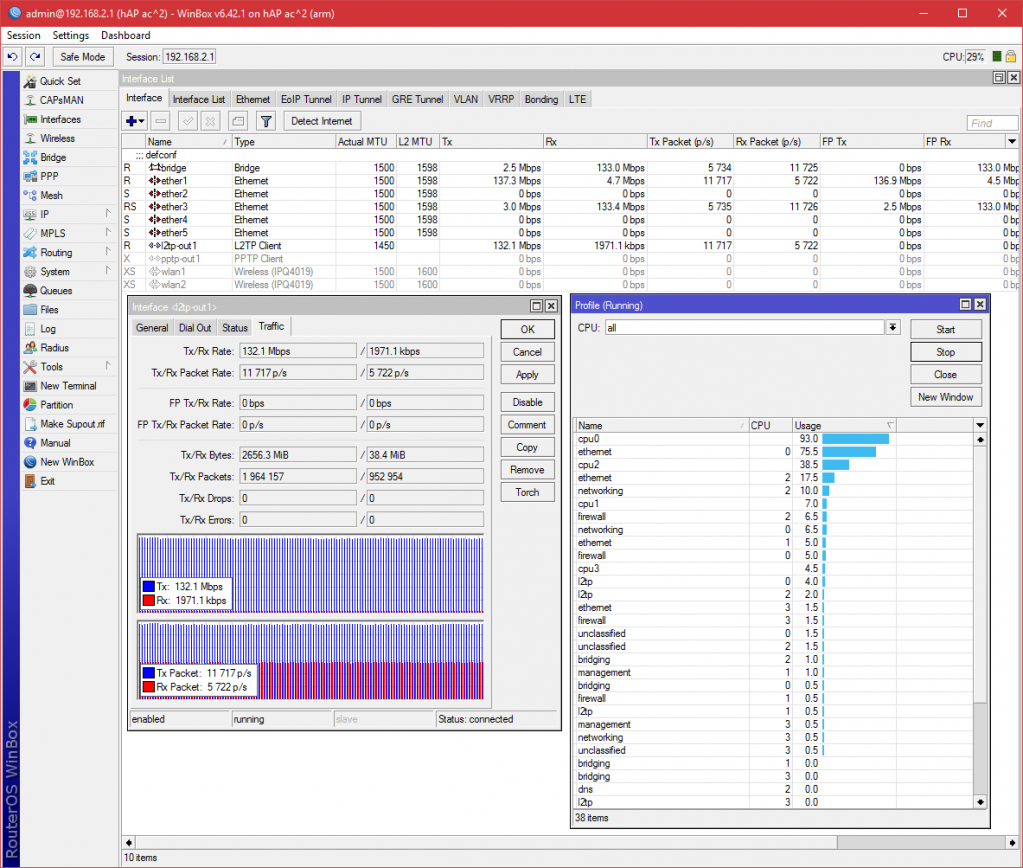
Task: Click the Detect Internet button
Action: pyautogui.click(x=321, y=120)
